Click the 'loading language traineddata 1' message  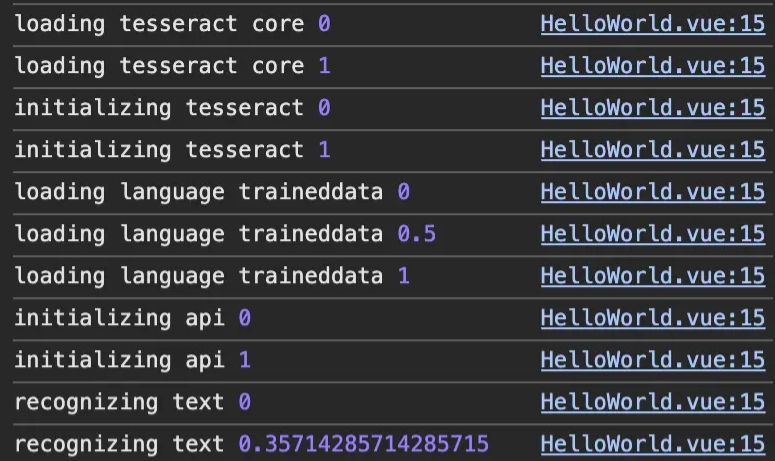pyautogui.click(x=212, y=276)
